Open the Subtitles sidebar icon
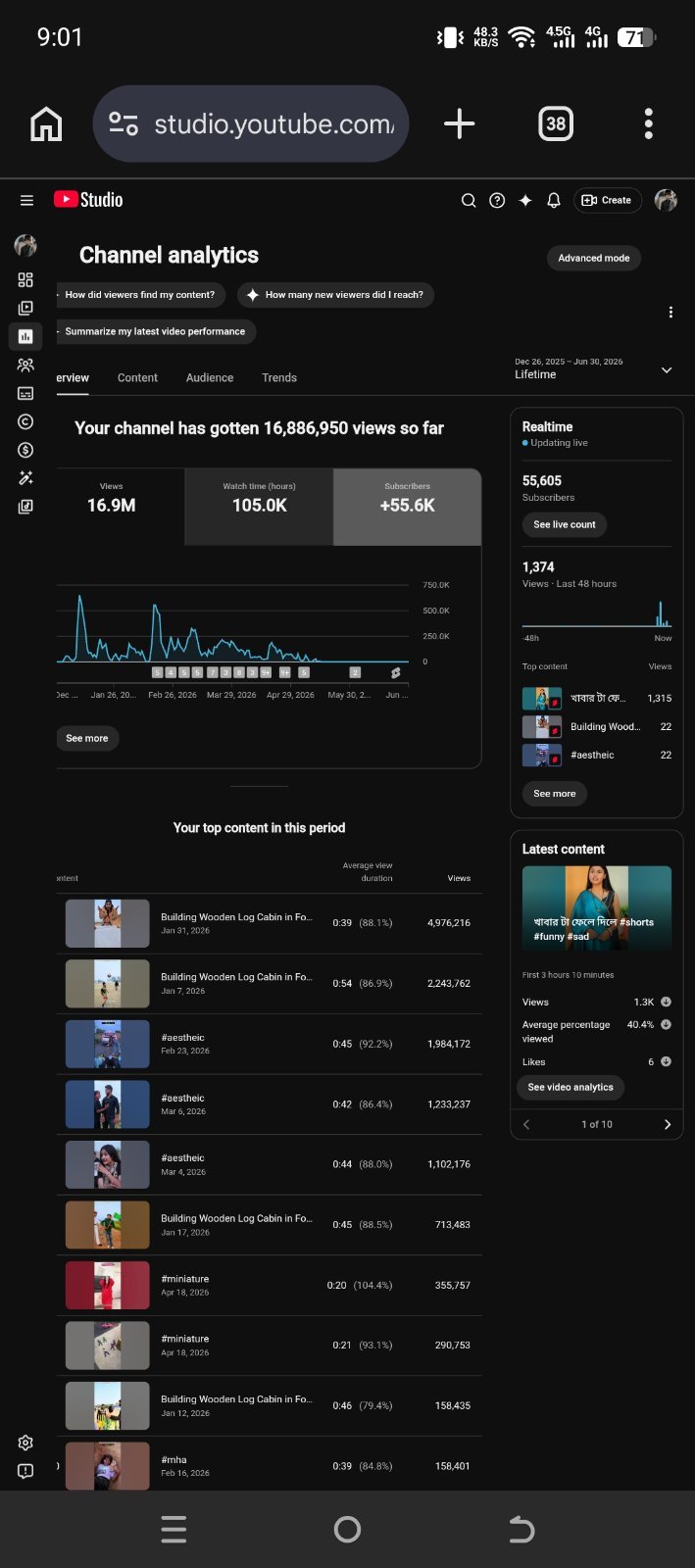Image resolution: width=695 pixels, height=1568 pixels. pos(25,393)
